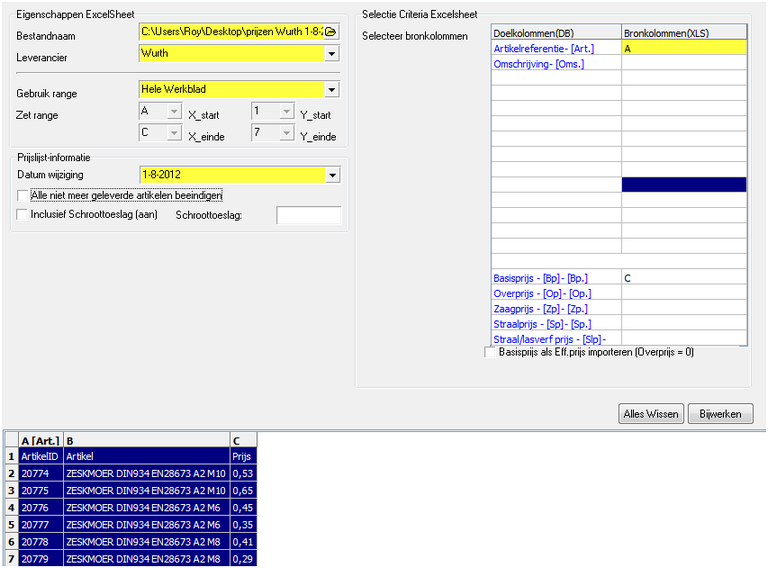The height and width of the screenshot is (568, 768).
Task: Click price cell 0,41
Action: (243, 542)
